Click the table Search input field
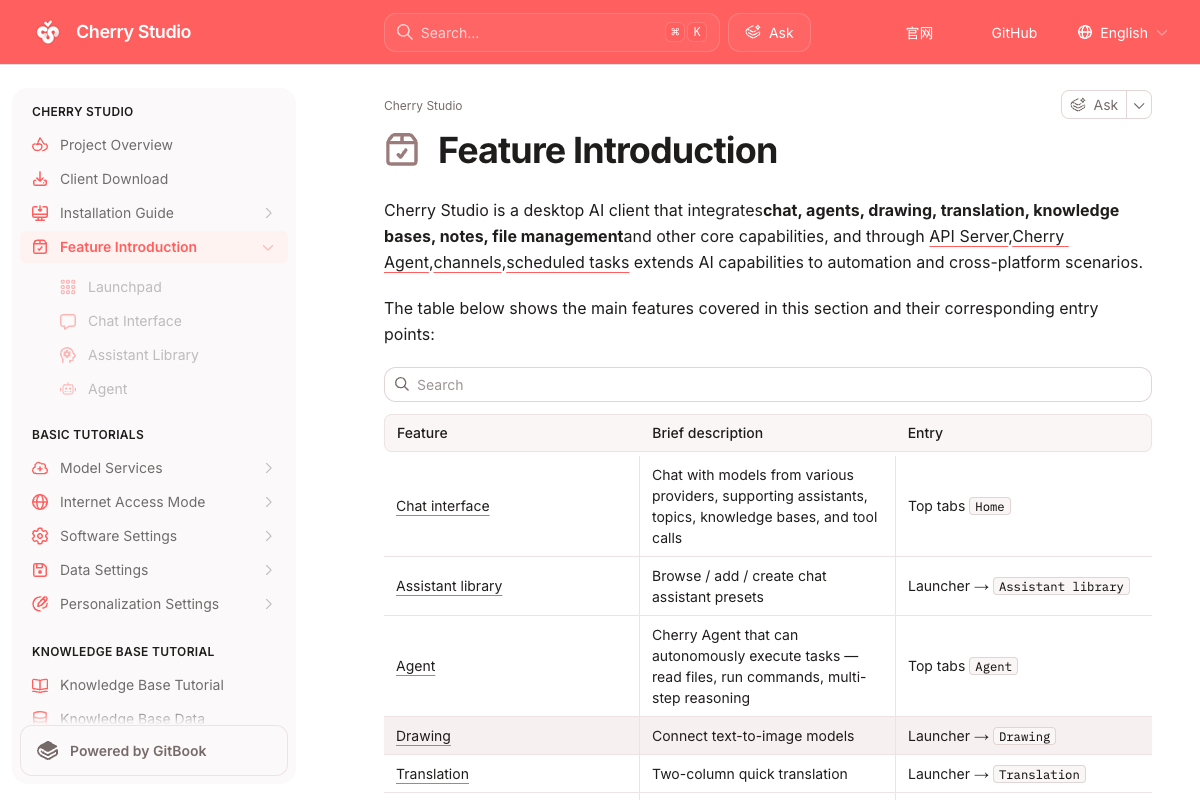 [x=767, y=384]
